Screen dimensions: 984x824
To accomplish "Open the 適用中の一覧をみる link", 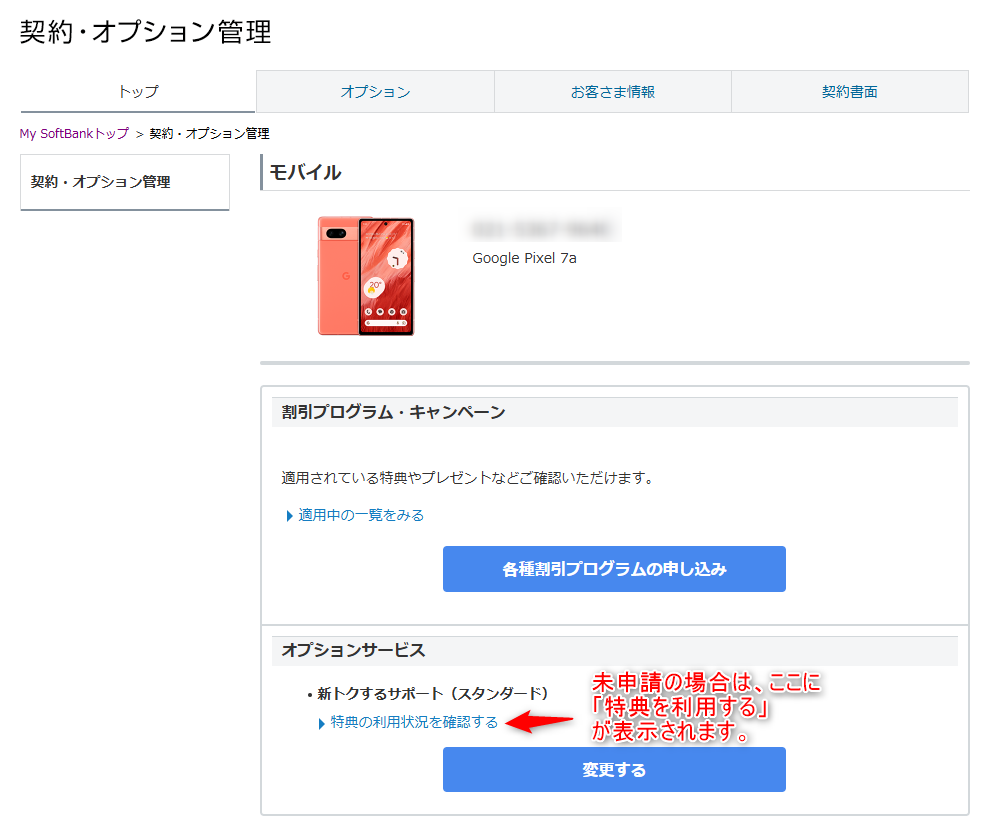I will tap(361, 515).
